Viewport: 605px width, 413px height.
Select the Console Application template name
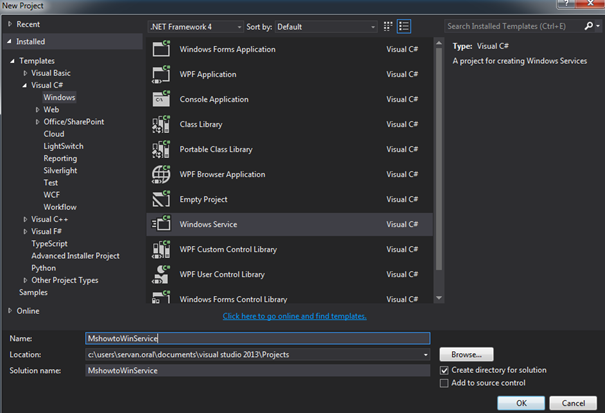tap(214, 99)
